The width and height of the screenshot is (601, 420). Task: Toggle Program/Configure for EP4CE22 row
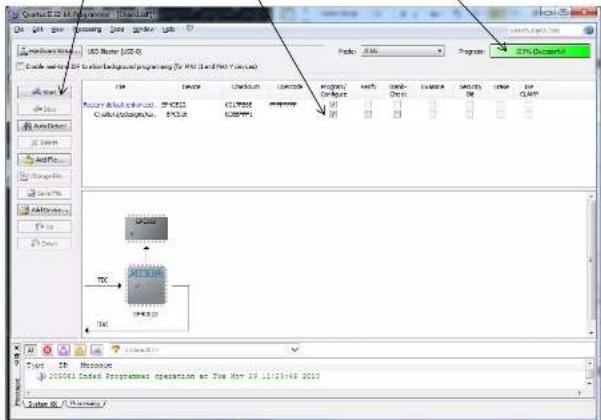tap(333, 104)
